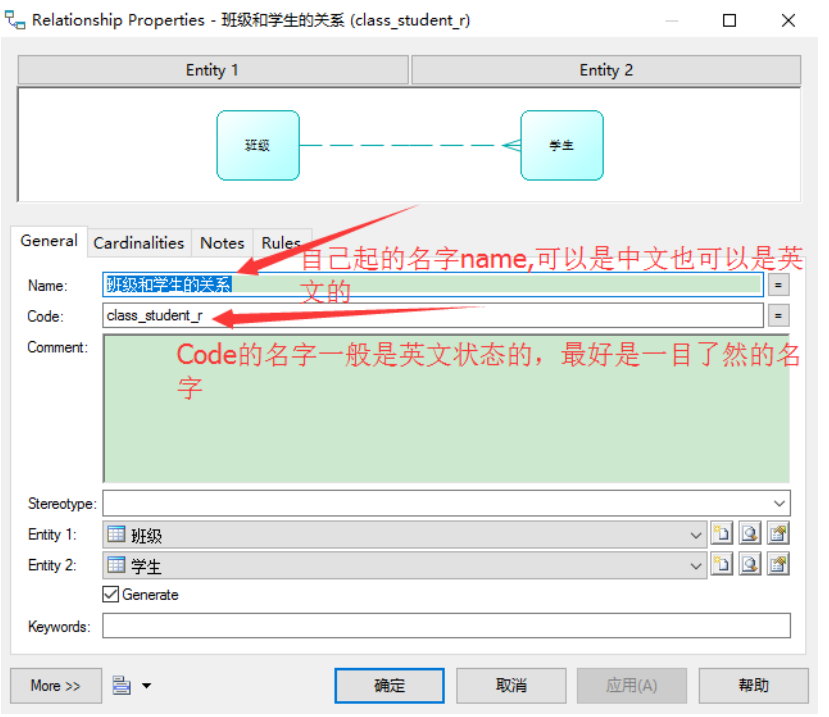Maximize the Relationship Properties window

[x=729, y=21]
